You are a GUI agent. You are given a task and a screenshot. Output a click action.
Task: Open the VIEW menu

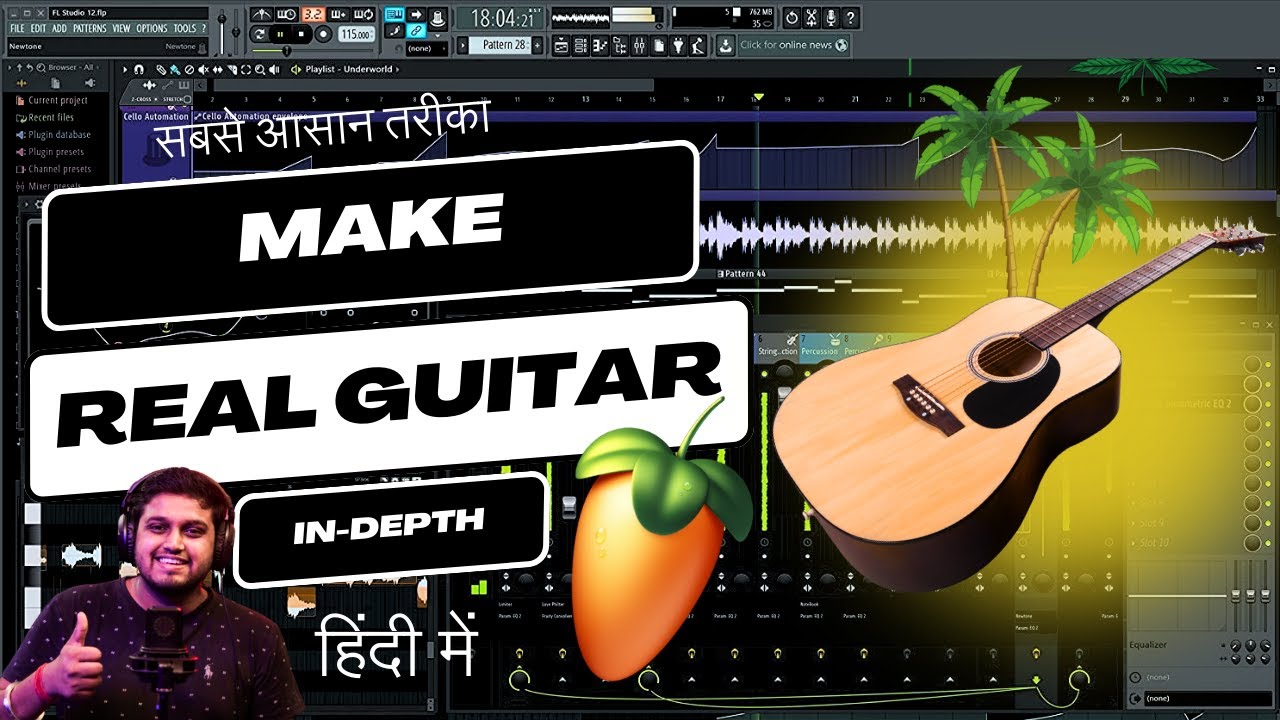tap(121, 29)
